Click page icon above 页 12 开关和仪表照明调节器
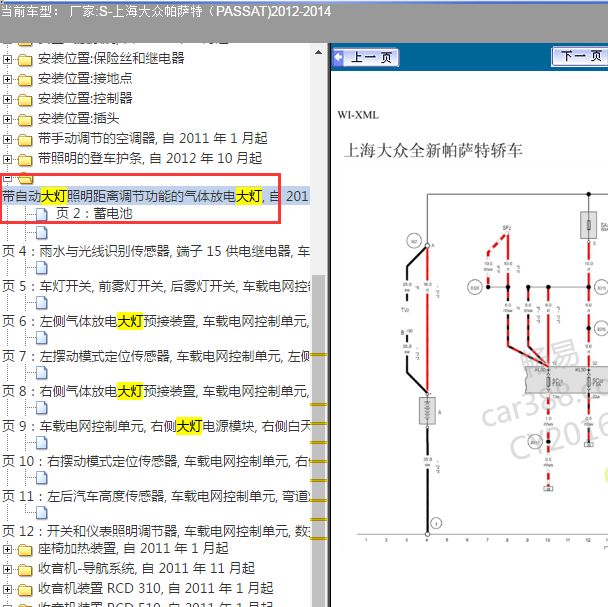The image size is (608, 607). 42,513
